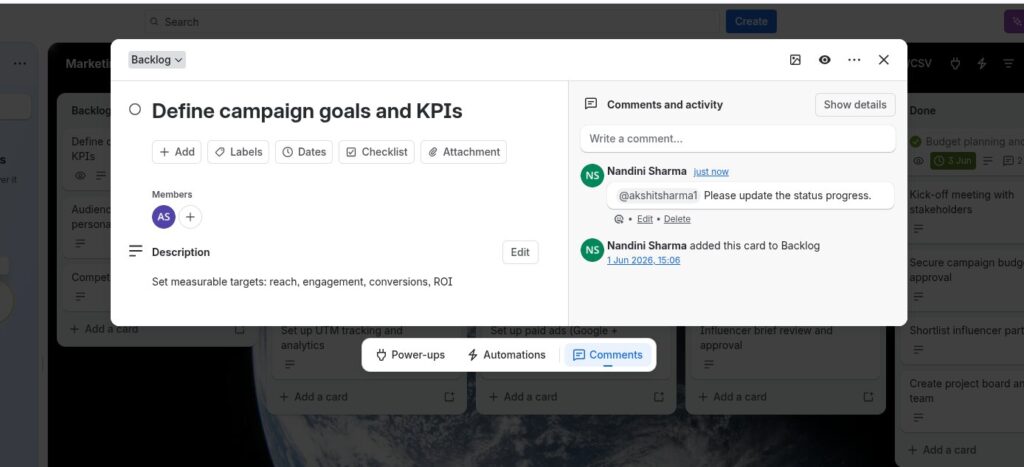Mark card complete using the circle
The image size is (1024, 467).
pos(135,110)
